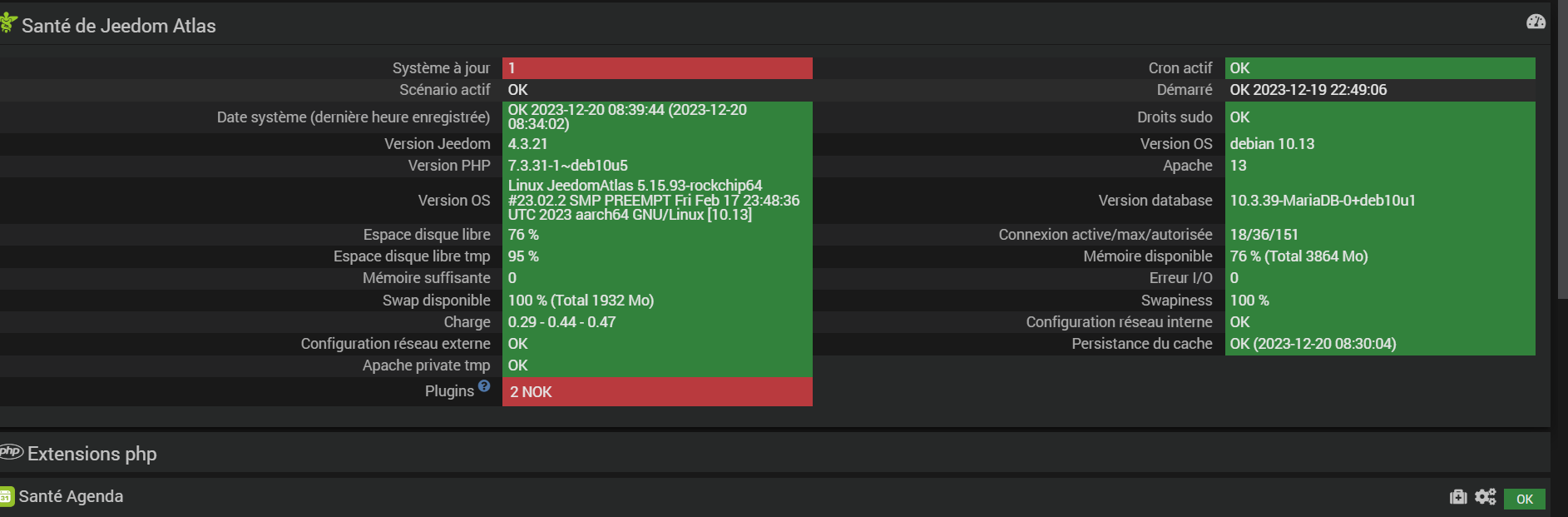Open the Agenda medkit health icon

(x=1458, y=497)
